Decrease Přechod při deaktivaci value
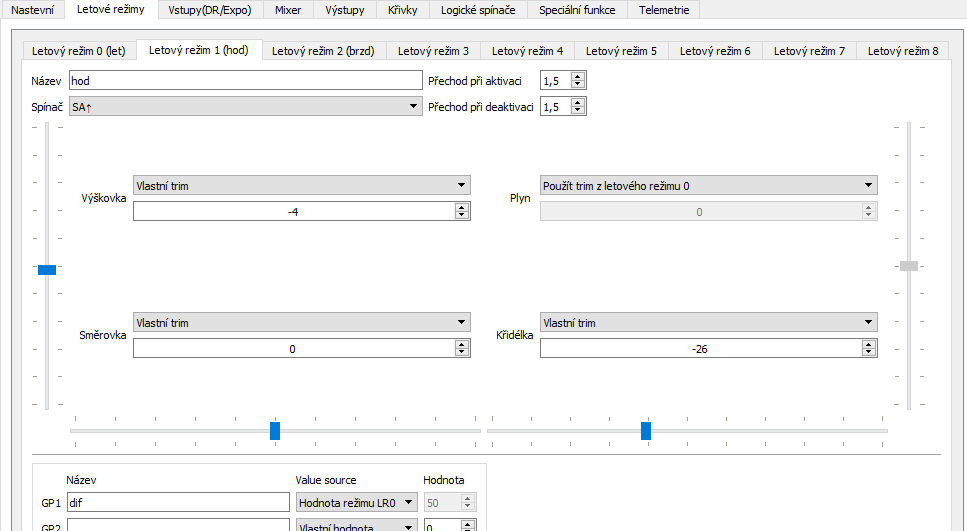Image resolution: width=967 pixels, height=531 pixels. pos(578,110)
